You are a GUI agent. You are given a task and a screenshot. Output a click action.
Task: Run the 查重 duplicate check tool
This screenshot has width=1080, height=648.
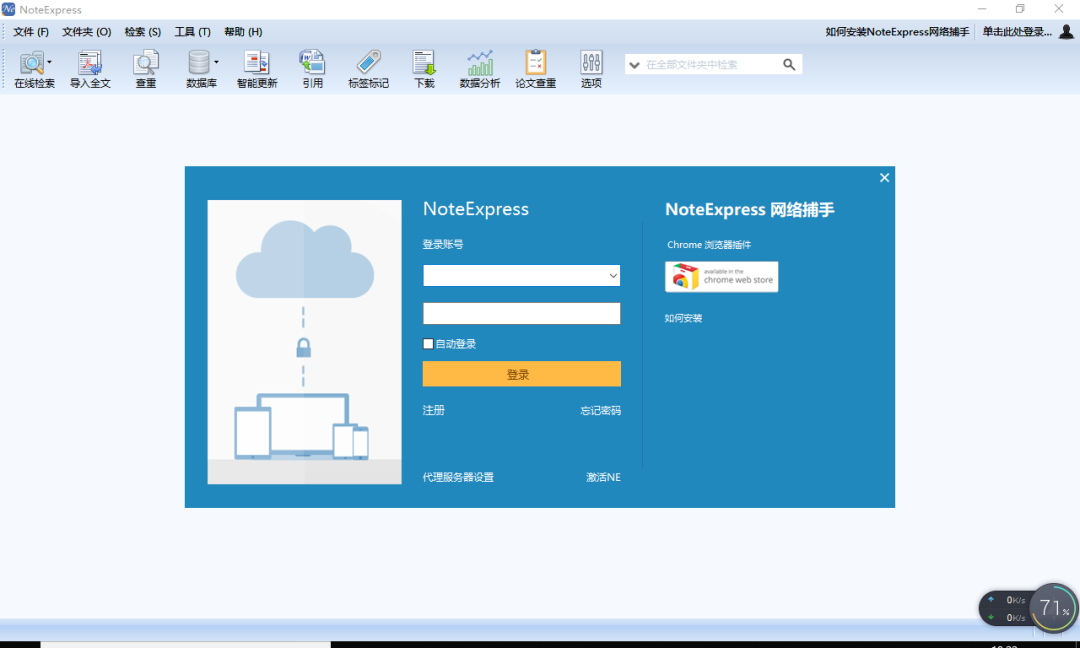pyautogui.click(x=145, y=69)
